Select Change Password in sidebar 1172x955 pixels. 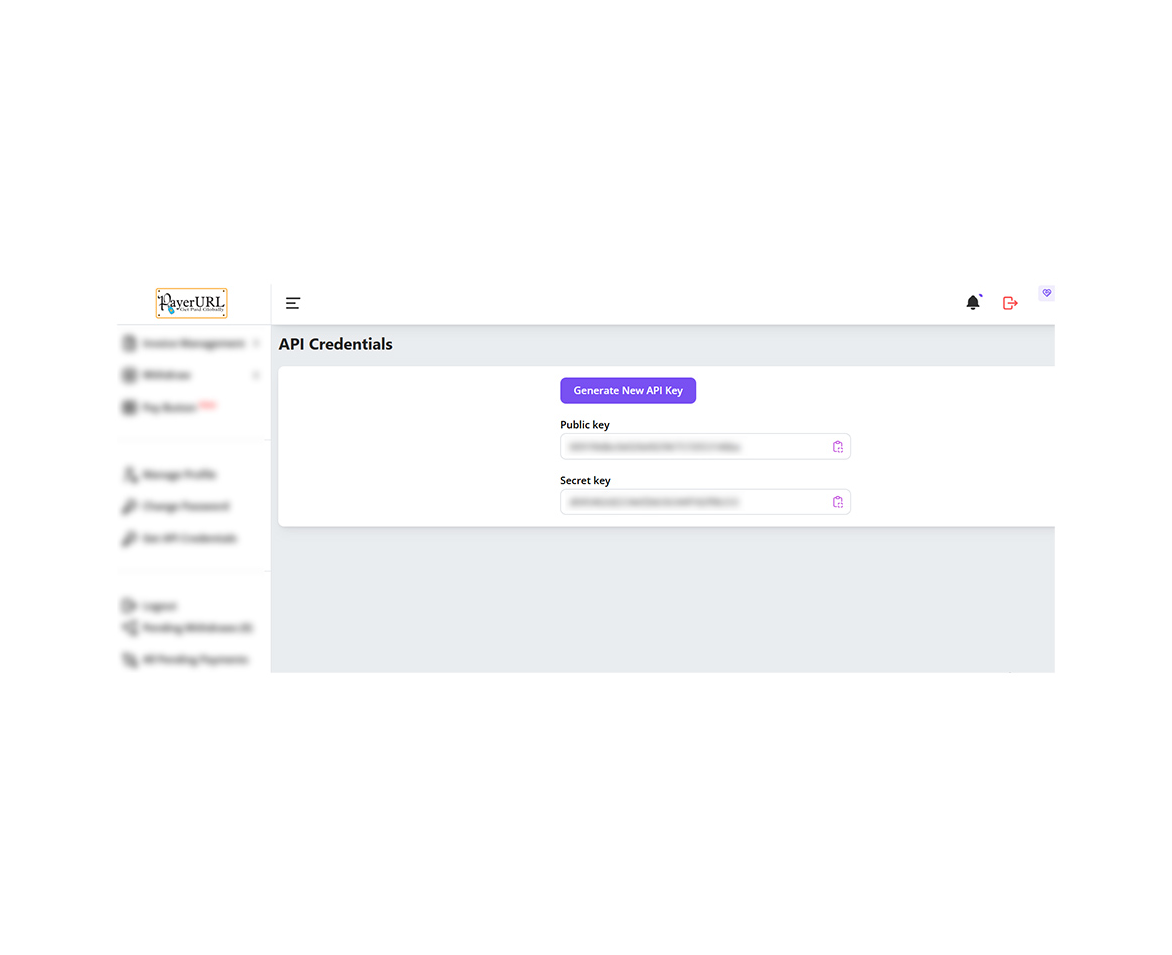[185, 507]
